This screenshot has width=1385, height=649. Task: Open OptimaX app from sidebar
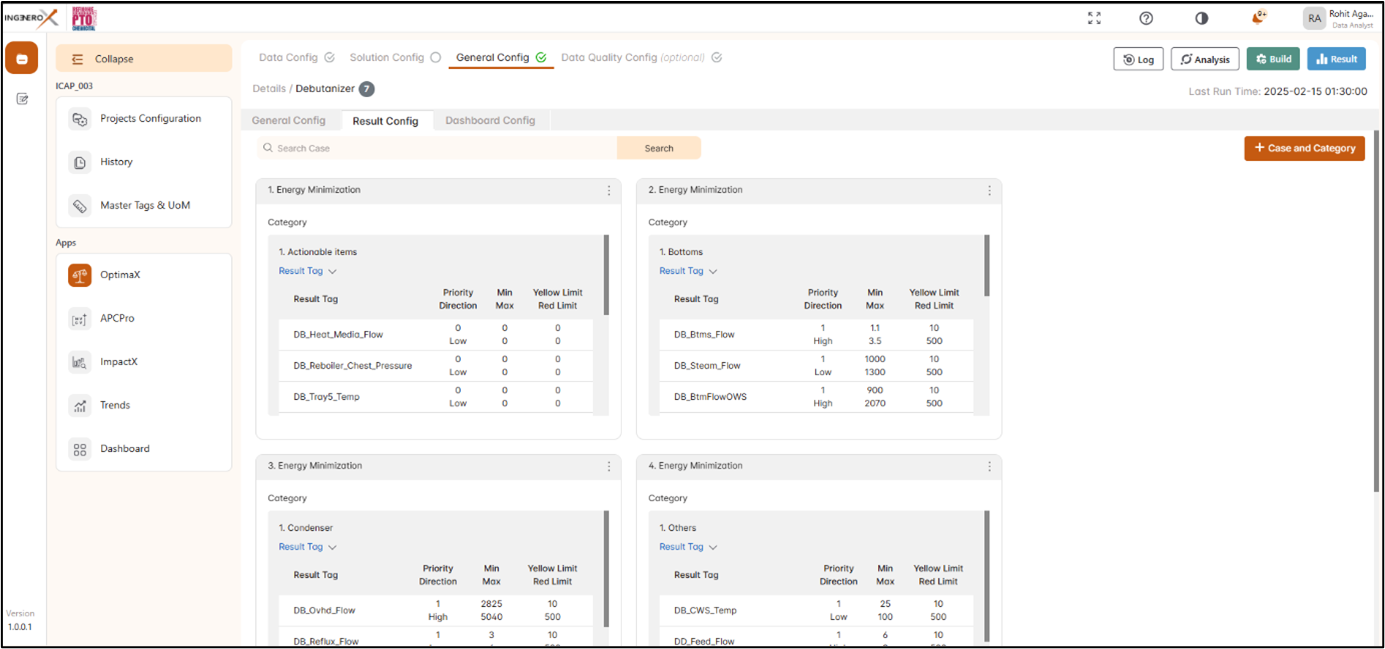tap(120, 275)
